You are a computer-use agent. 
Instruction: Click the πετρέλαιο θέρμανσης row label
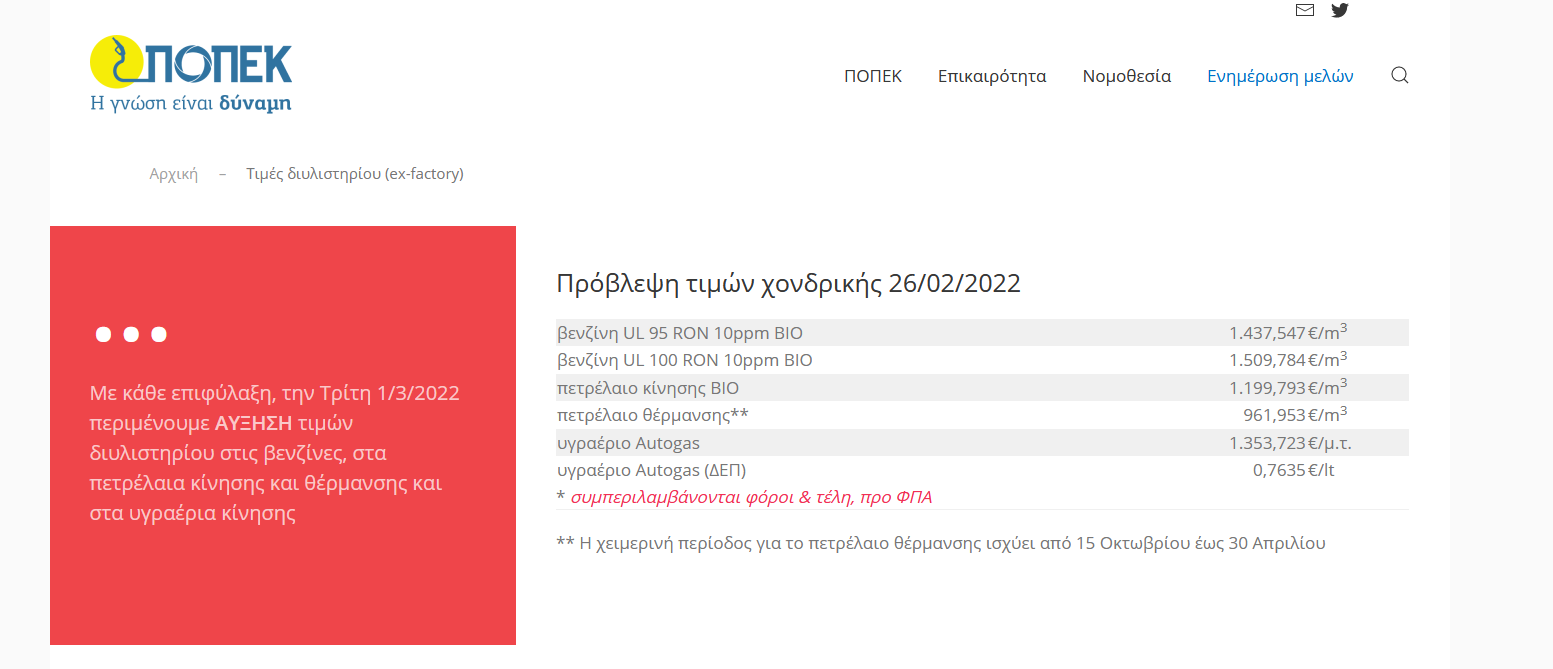[x=652, y=415]
